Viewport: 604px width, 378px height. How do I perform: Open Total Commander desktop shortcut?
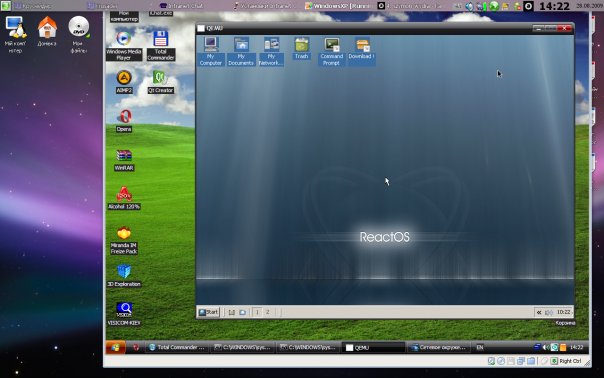(161, 46)
